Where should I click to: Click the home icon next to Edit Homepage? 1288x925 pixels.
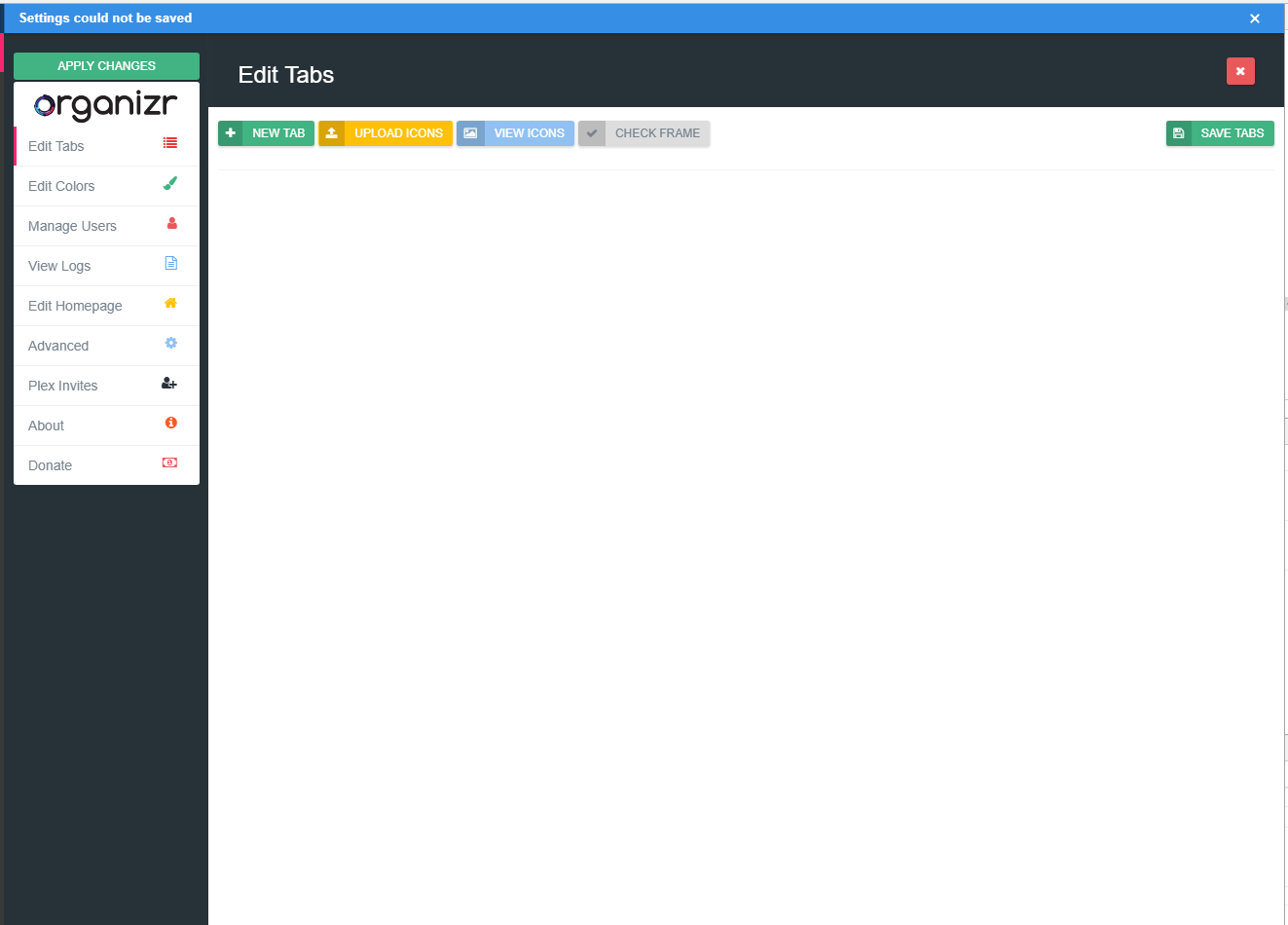click(x=170, y=303)
